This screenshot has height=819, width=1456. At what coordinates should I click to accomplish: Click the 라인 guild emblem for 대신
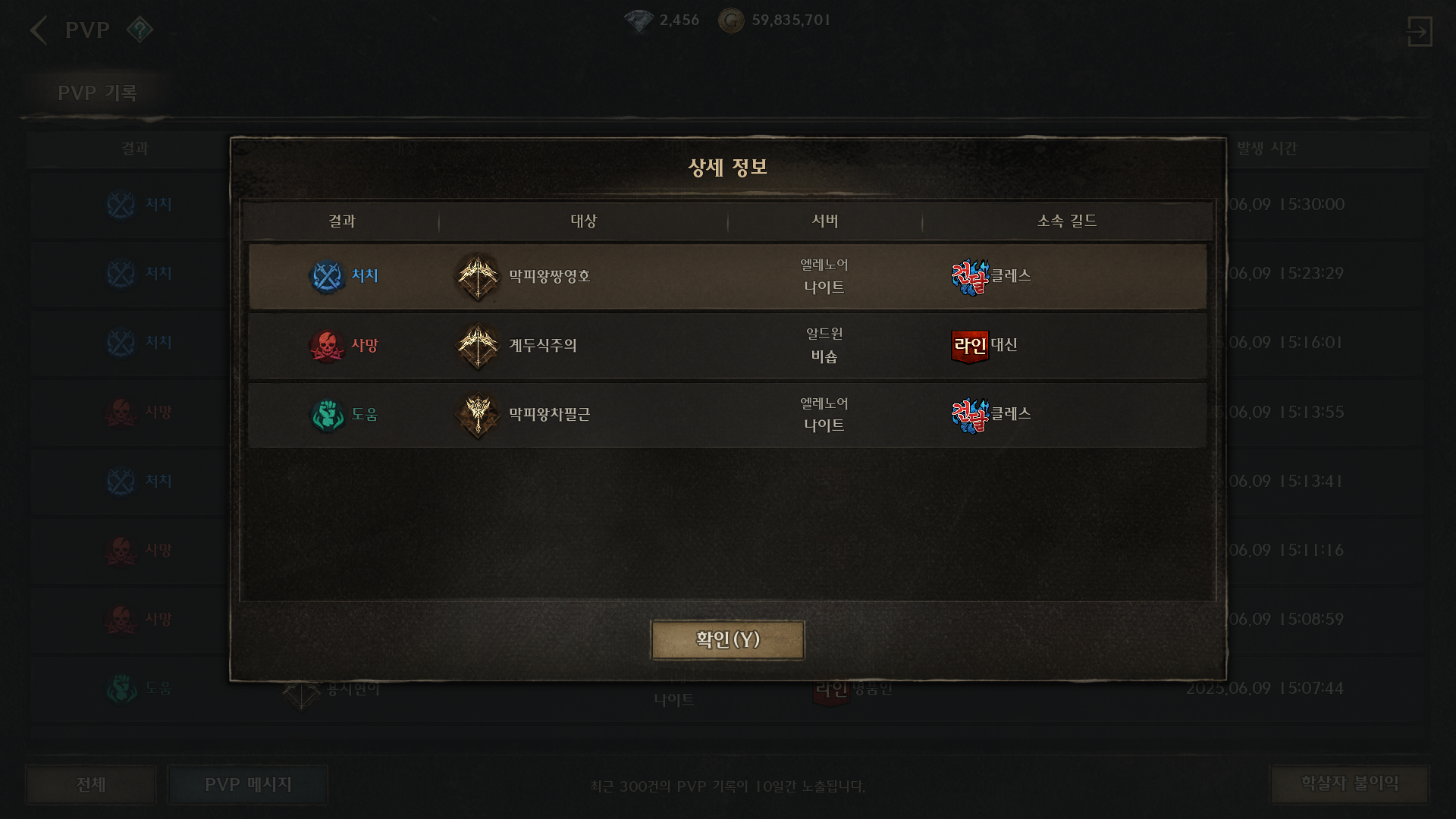[970, 347]
